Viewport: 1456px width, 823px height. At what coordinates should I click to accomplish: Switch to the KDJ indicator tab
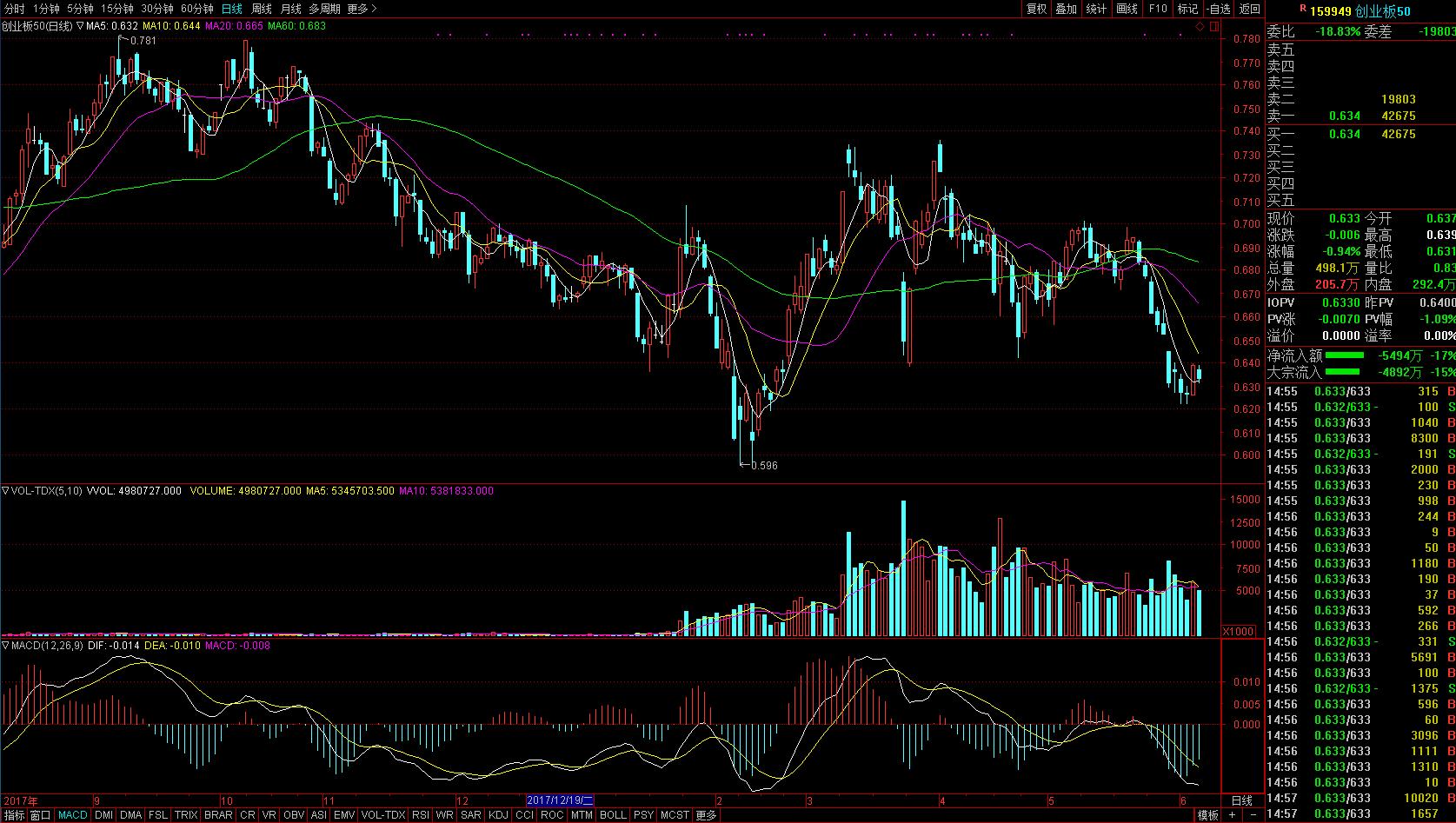click(498, 815)
